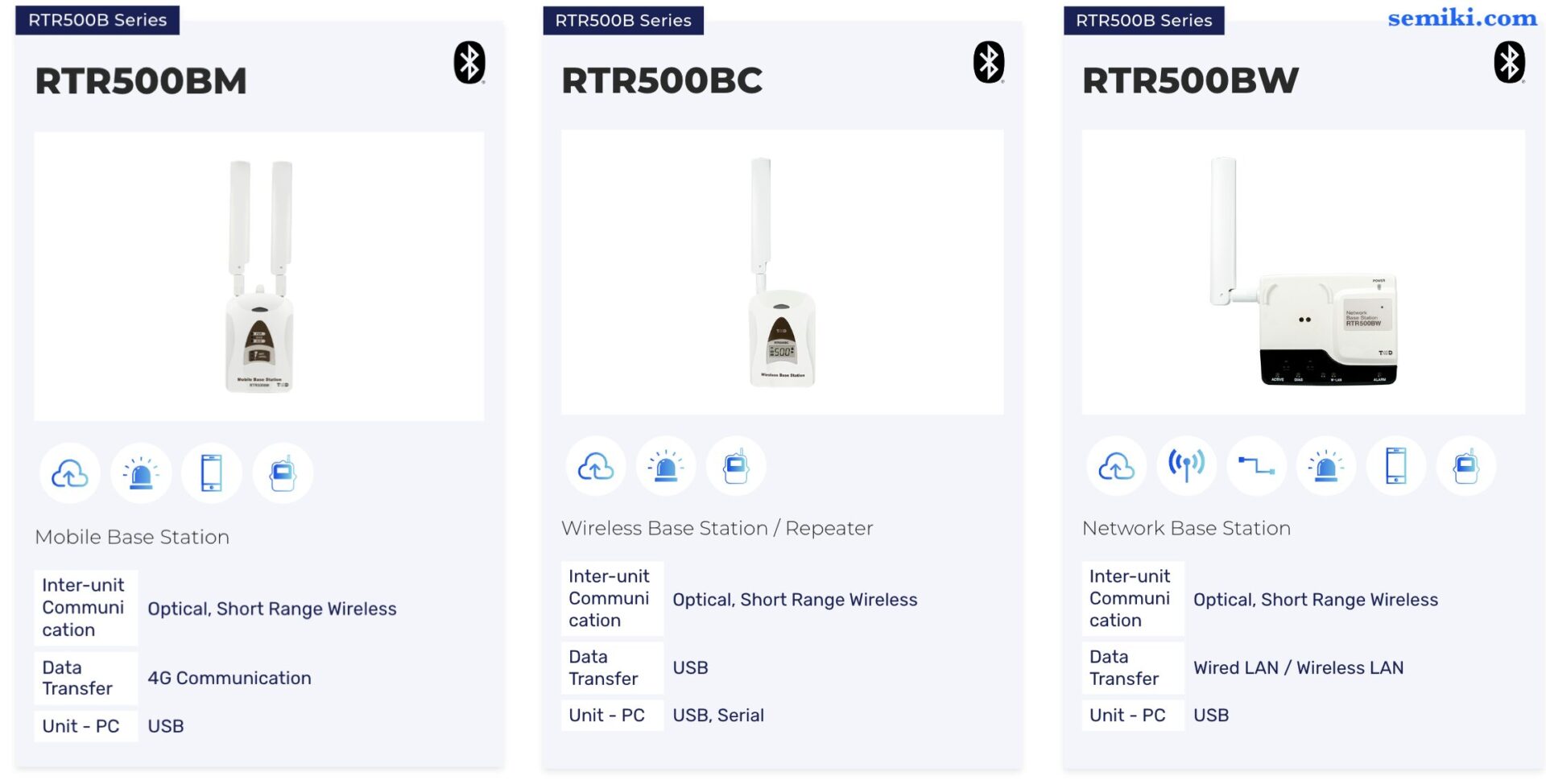The height and width of the screenshot is (784, 1546).
Task: Click the wireless antenna icon under RTR500BW
Action: click(x=1187, y=466)
